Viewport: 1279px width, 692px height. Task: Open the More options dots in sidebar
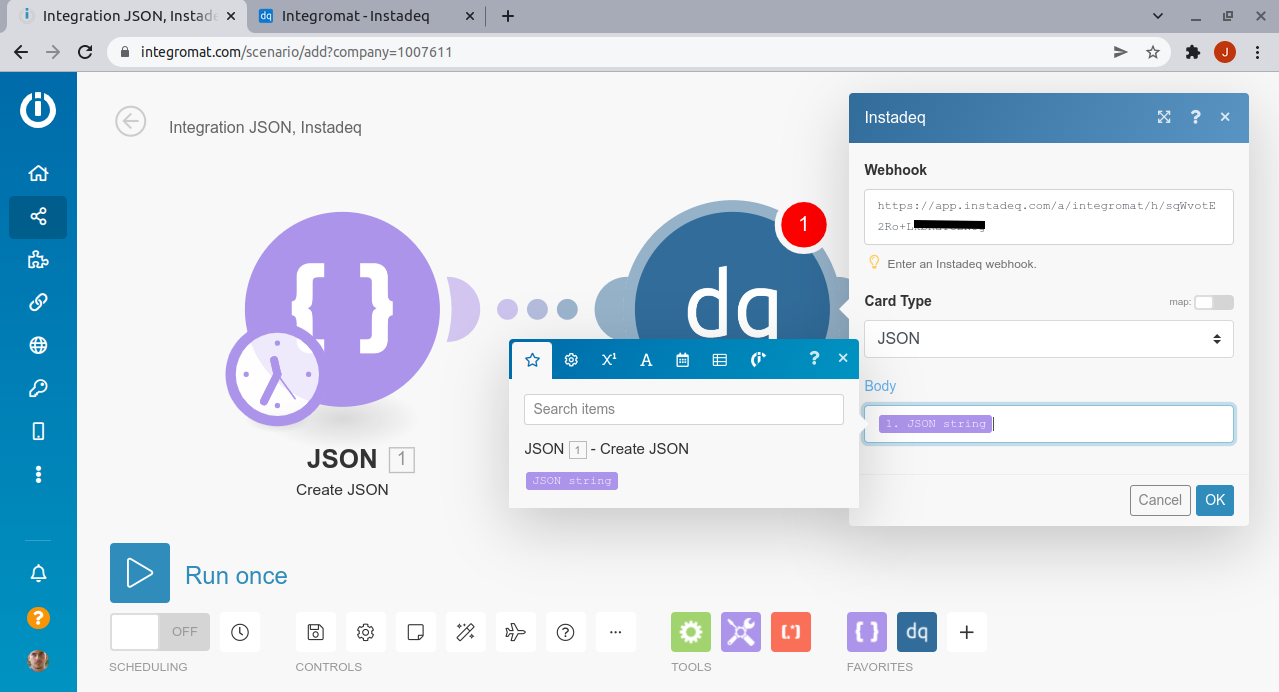(38, 473)
